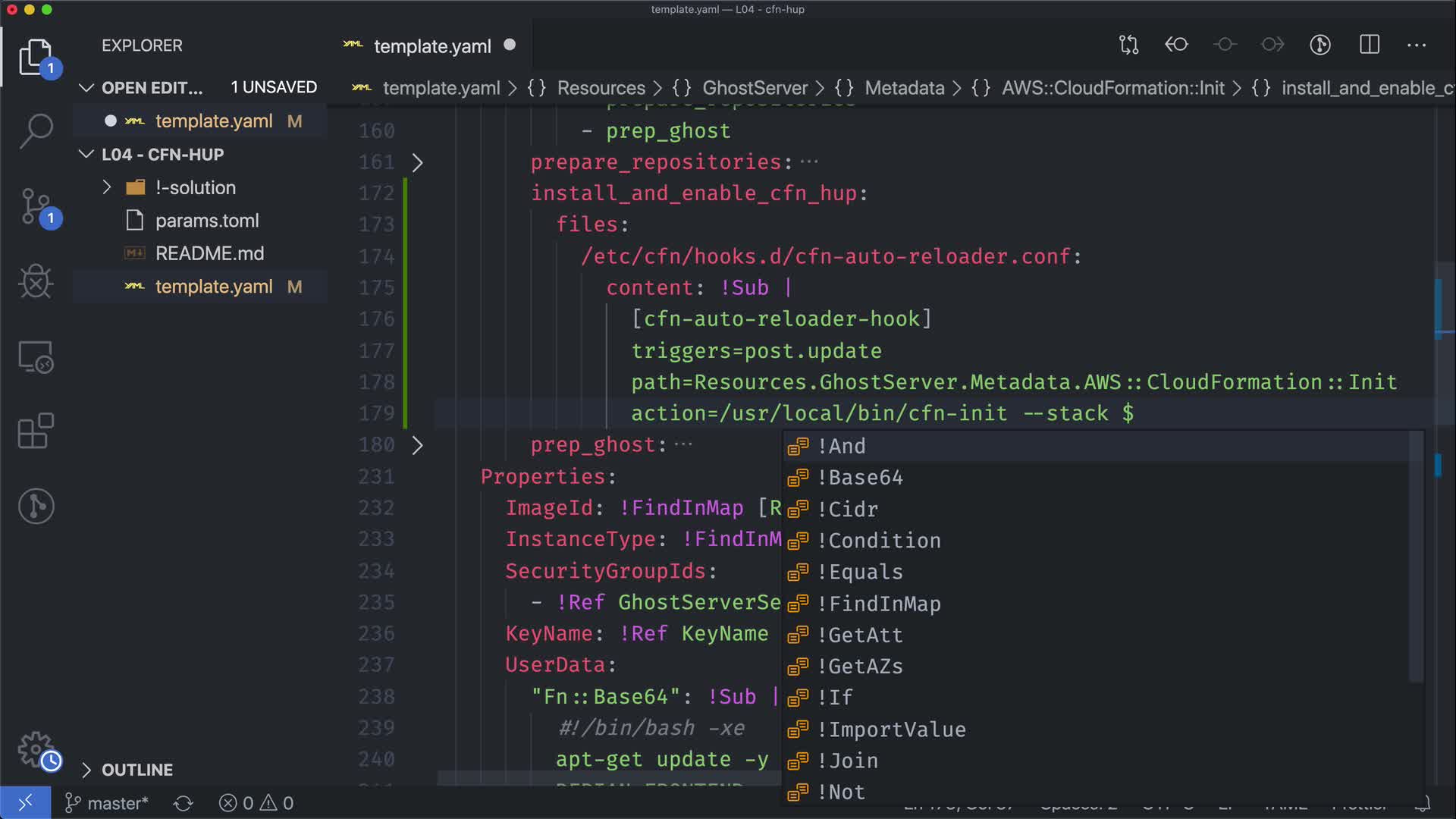Click the master branch status button
1456x819 pixels.
click(x=107, y=803)
